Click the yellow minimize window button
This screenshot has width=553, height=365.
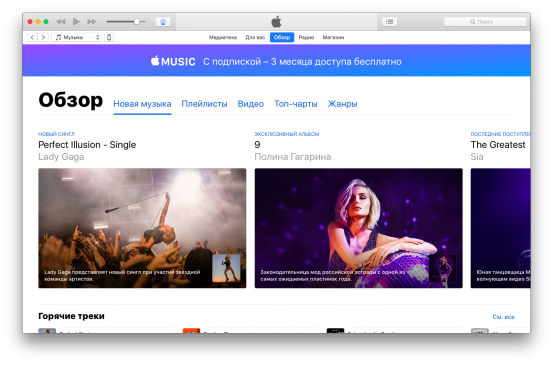click(x=38, y=22)
